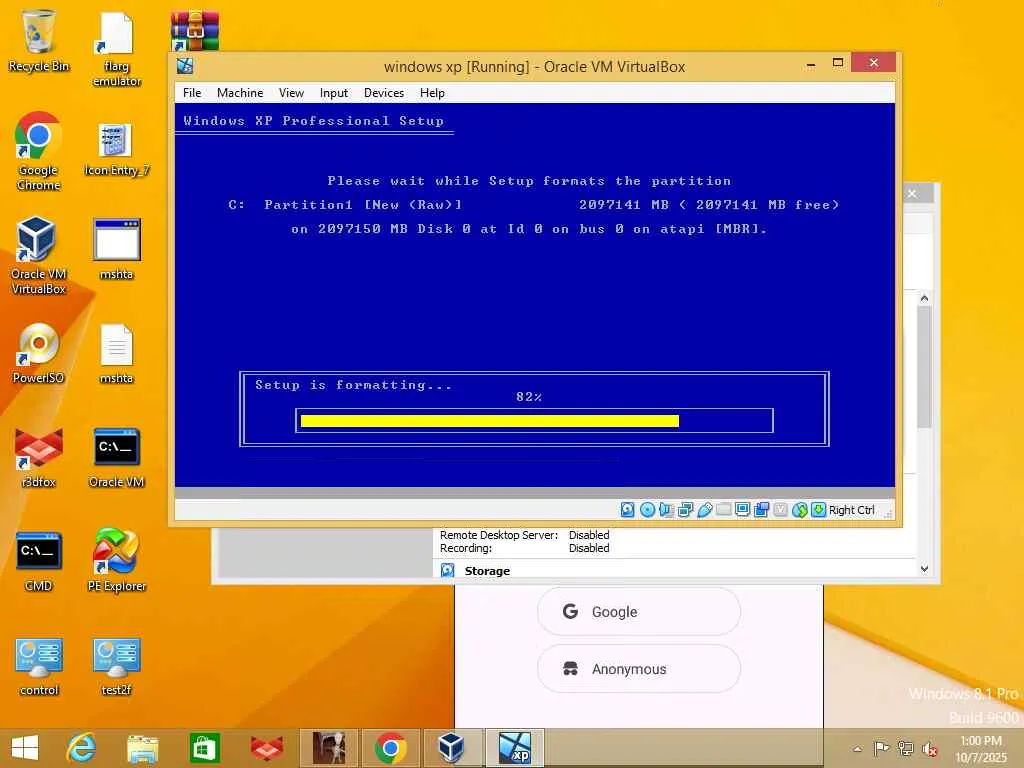Open File Explorer from the taskbar

[142, 748]
